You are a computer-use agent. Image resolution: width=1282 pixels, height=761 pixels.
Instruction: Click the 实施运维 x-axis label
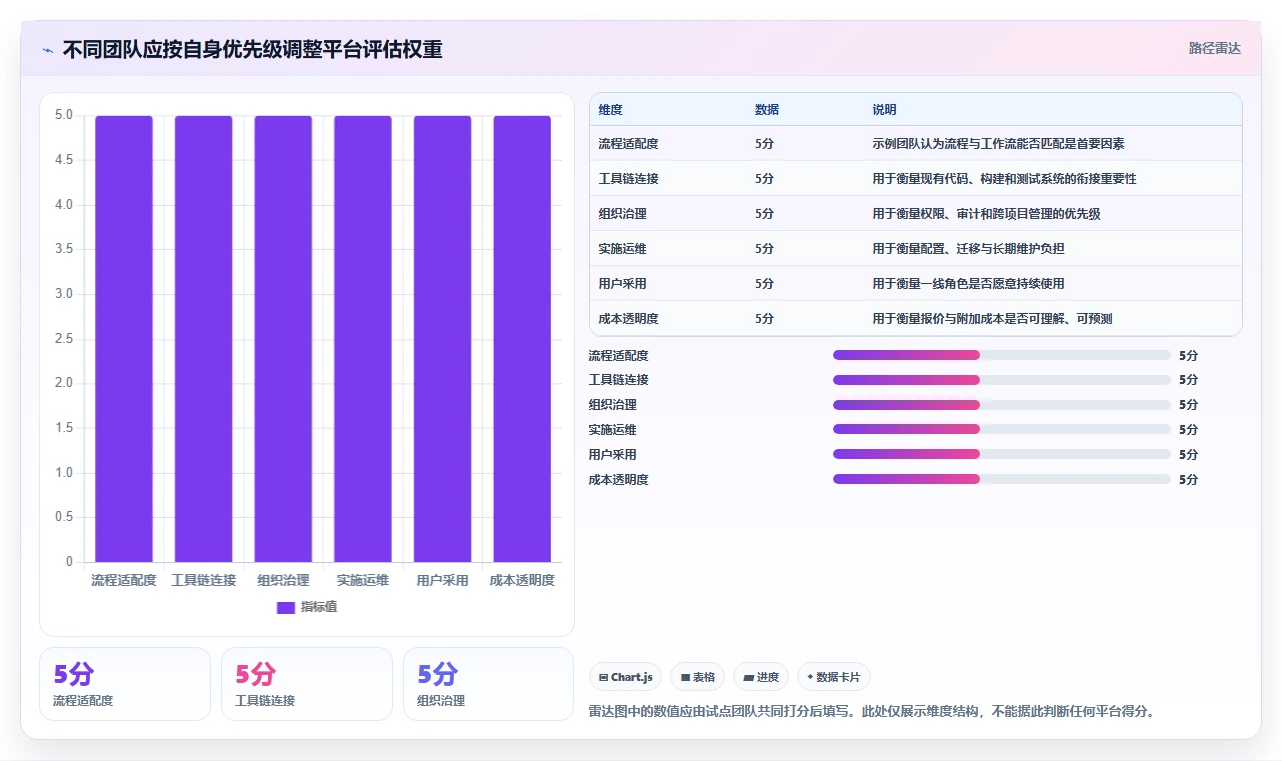point(362,580)
